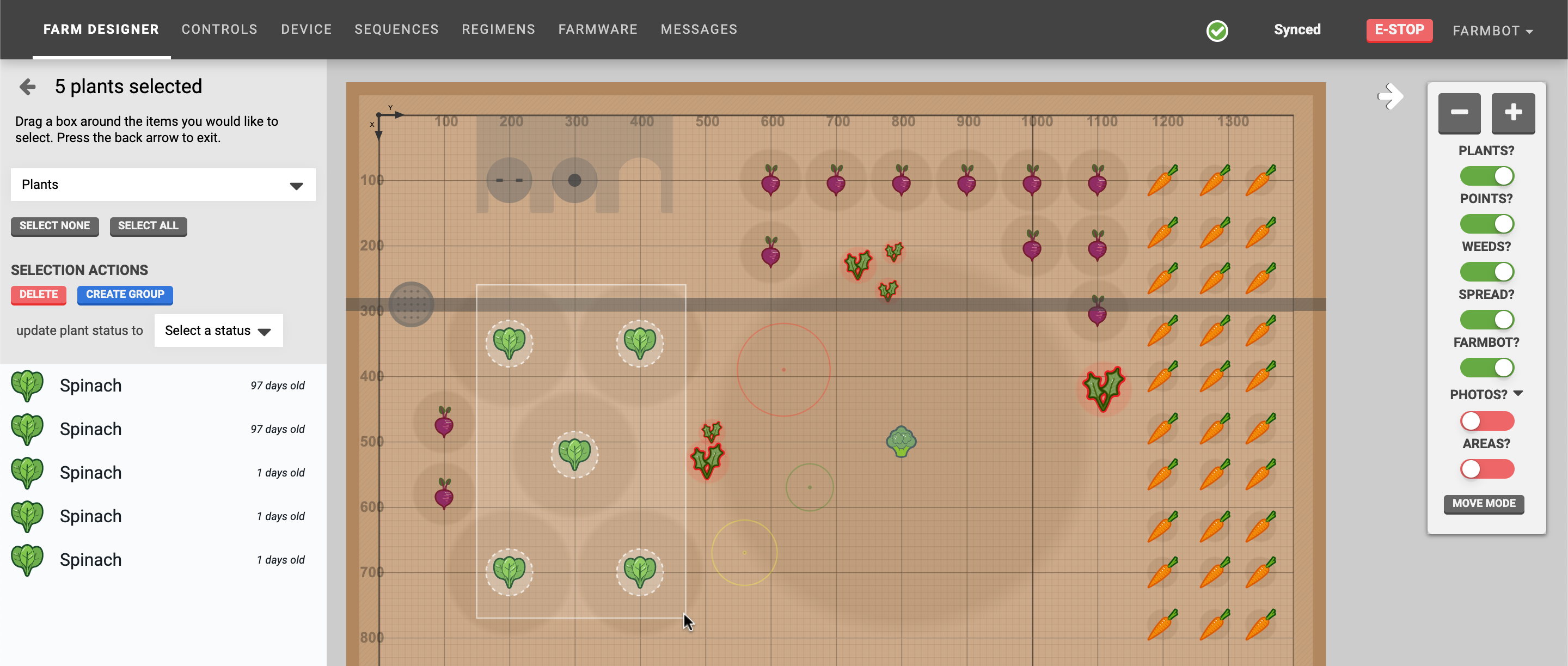Click the synced status indicator icon
Screen dimensions: 1568x666
1218,29
